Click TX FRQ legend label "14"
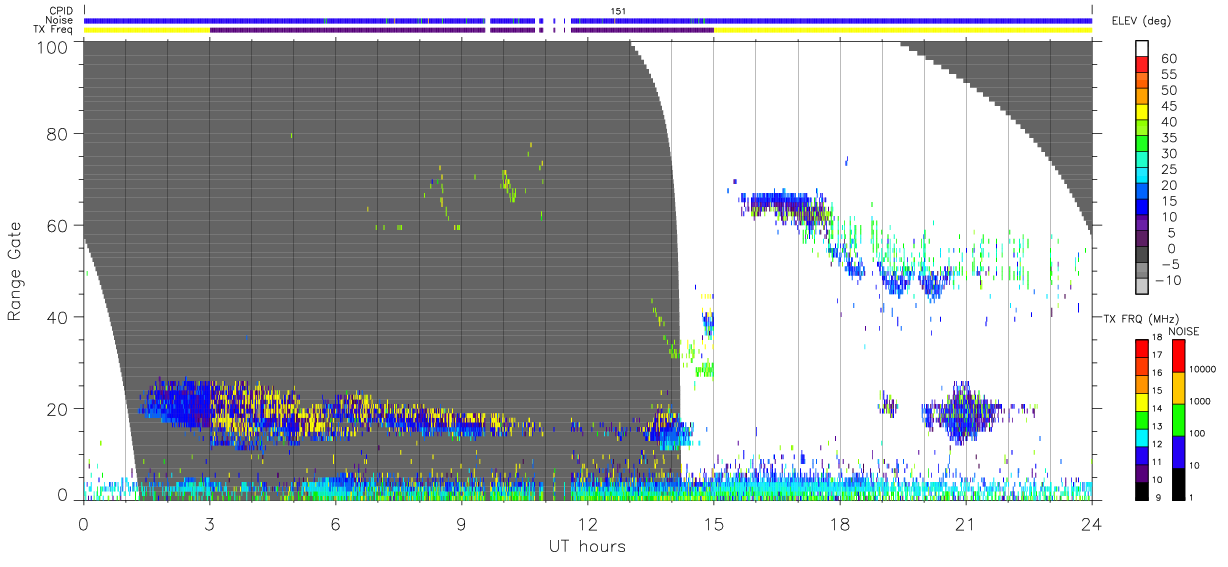1228x567 pixels. [1155, 408]
